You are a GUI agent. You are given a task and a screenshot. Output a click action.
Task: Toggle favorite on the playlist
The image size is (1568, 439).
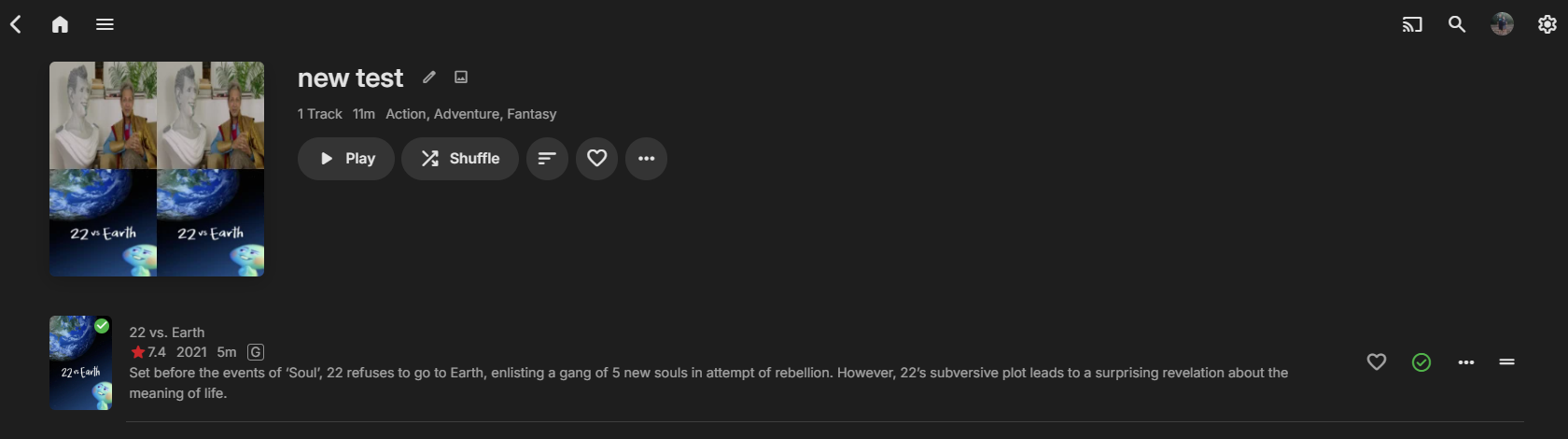tap(596, 159)
